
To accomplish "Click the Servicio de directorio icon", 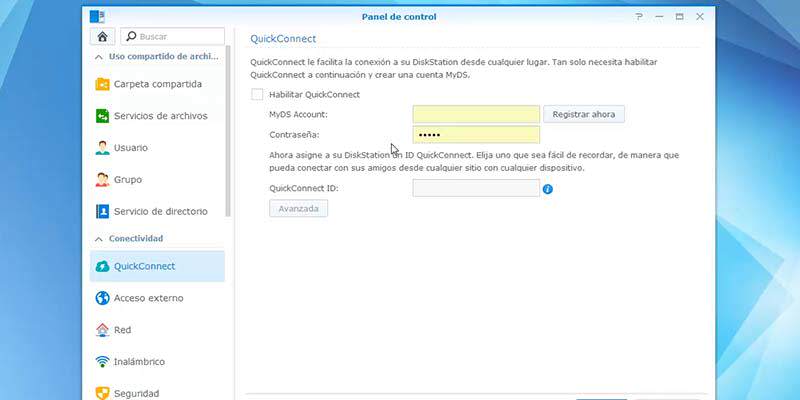I will click(x=103, y=211).
